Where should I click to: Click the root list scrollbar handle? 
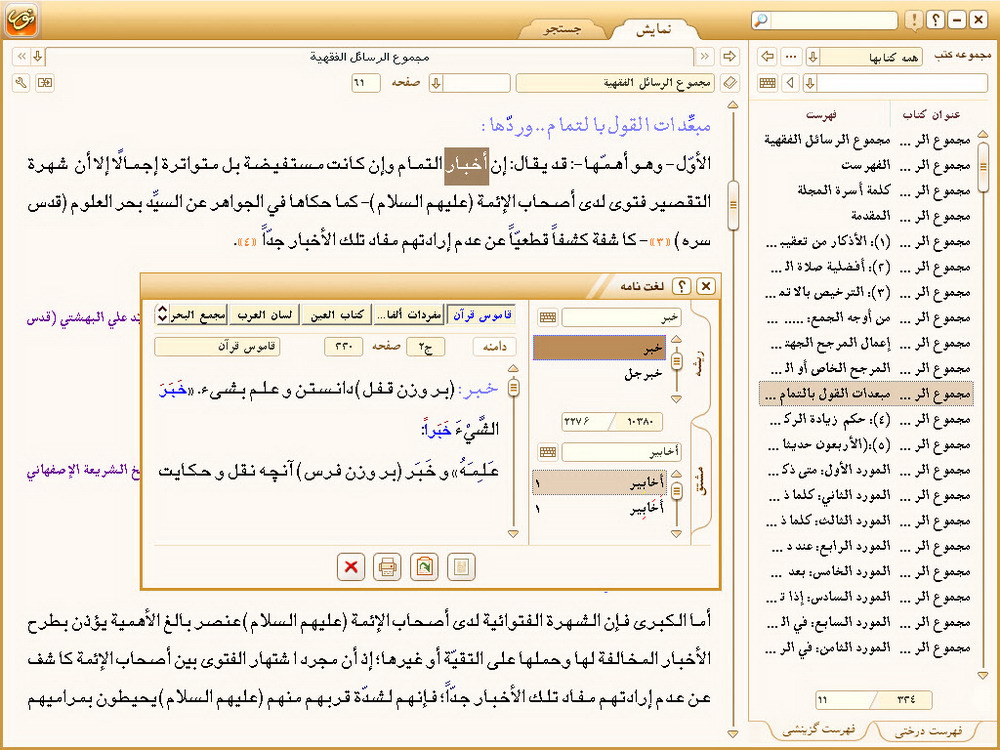coord(677,362)
